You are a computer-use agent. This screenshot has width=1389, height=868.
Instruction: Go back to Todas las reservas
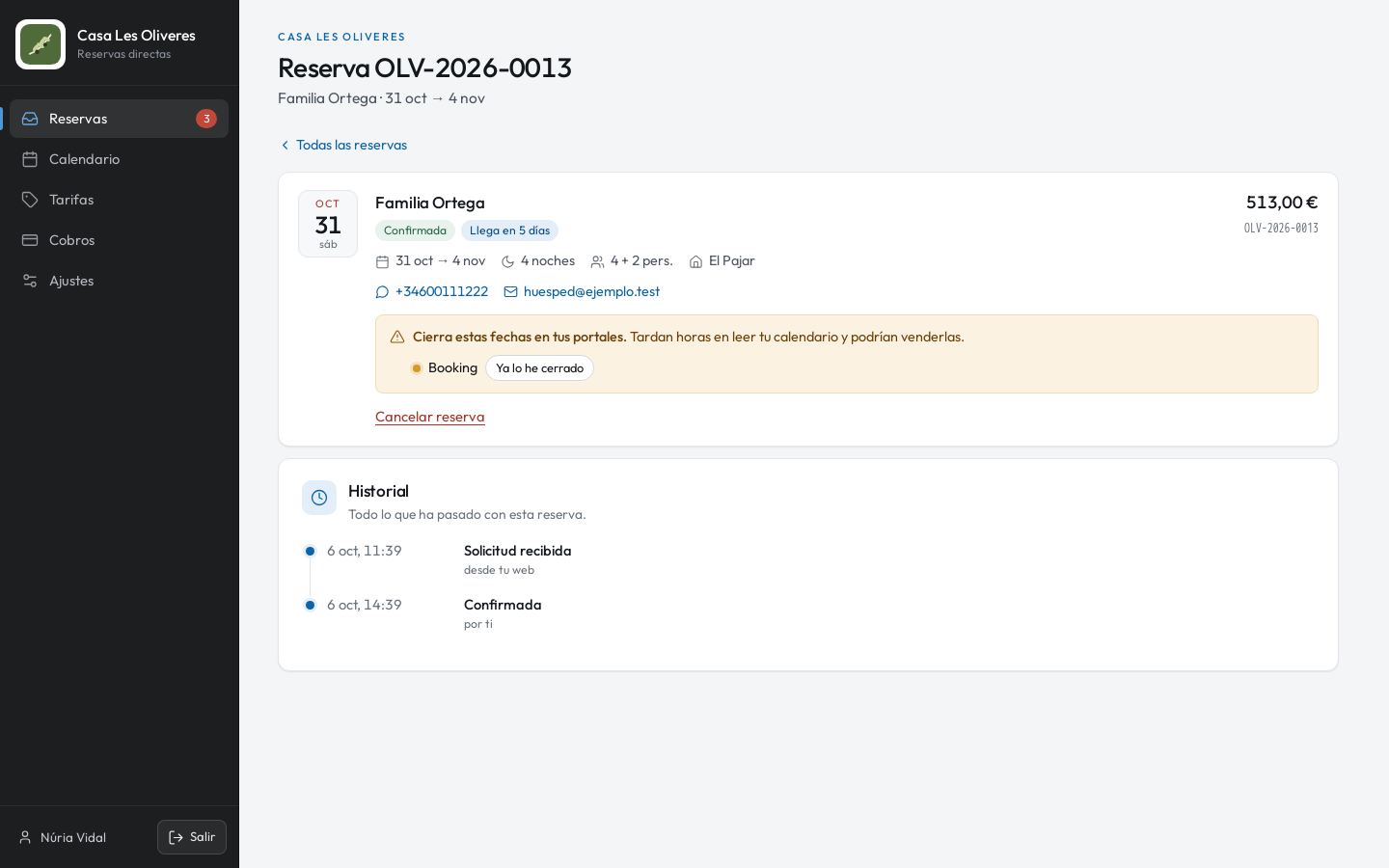tap(342, 145)
